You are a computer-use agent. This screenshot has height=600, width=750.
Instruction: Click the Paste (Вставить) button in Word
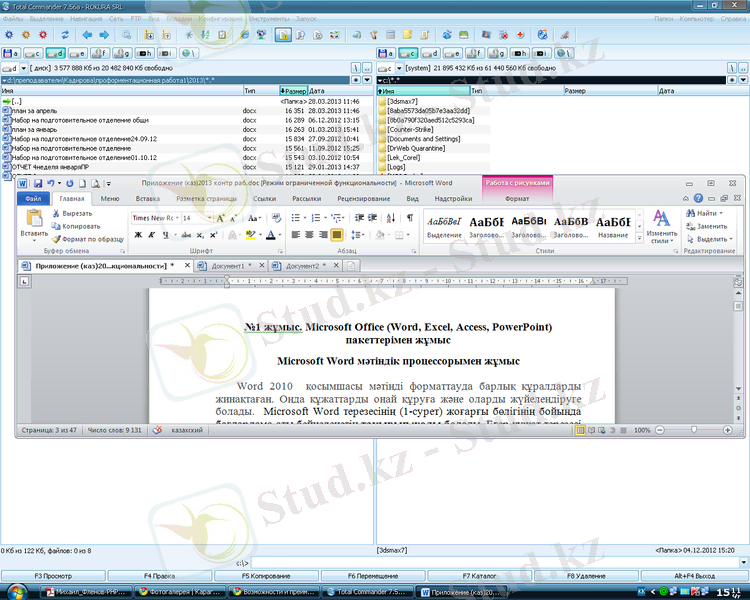[33, 227]
